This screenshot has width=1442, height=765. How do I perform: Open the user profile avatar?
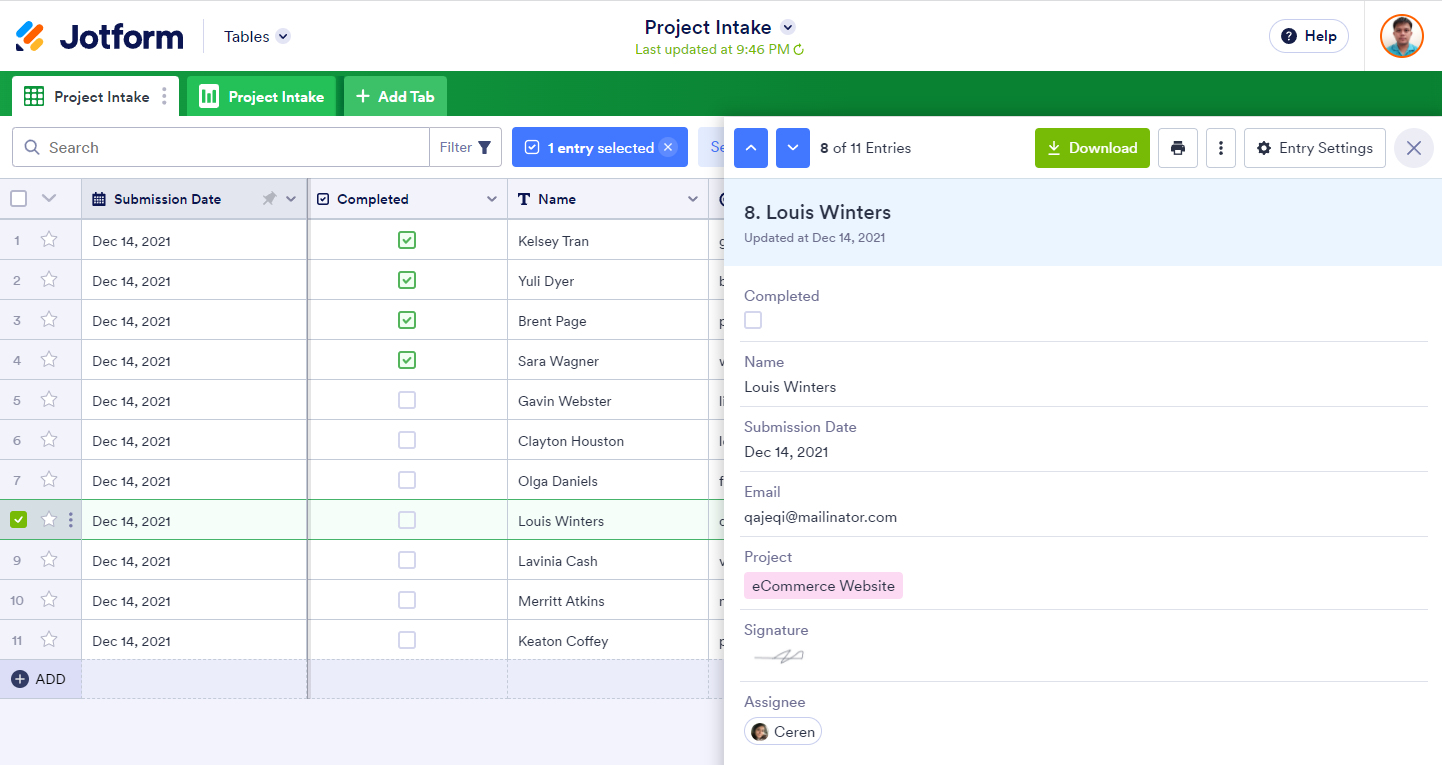coord(1401,36)
